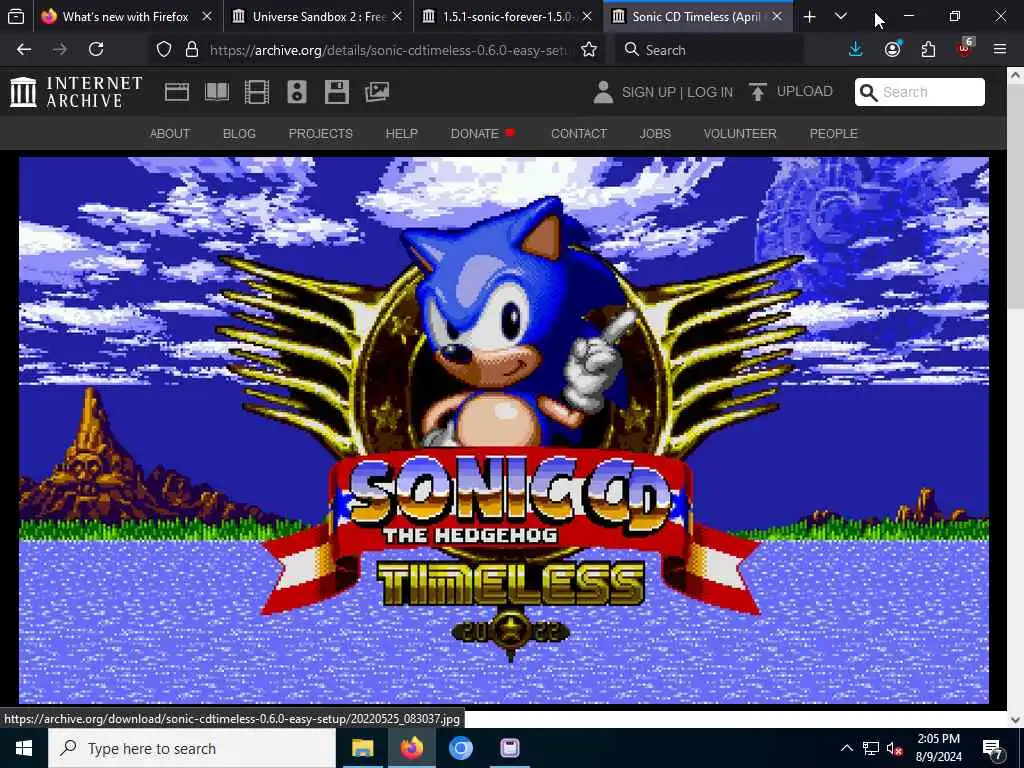Focus the Firefox address bar URL
The height and width of the screenshot is (768, 1024).
(x=389, y=50)
